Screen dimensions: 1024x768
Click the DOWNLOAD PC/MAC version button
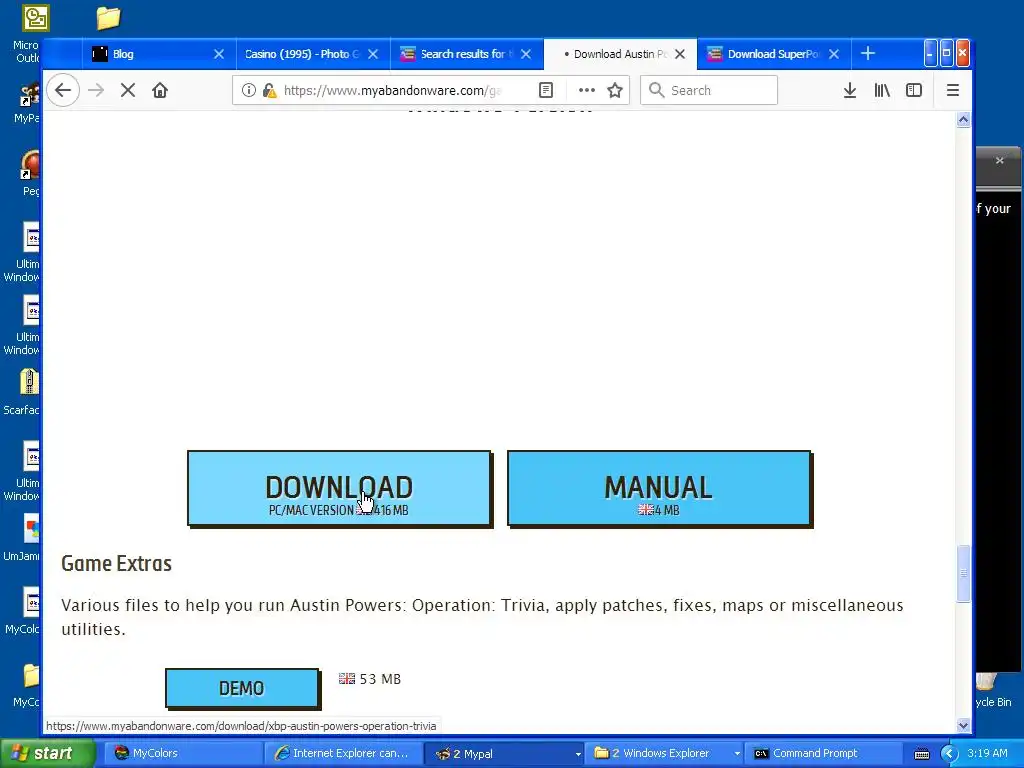(340, 488)
